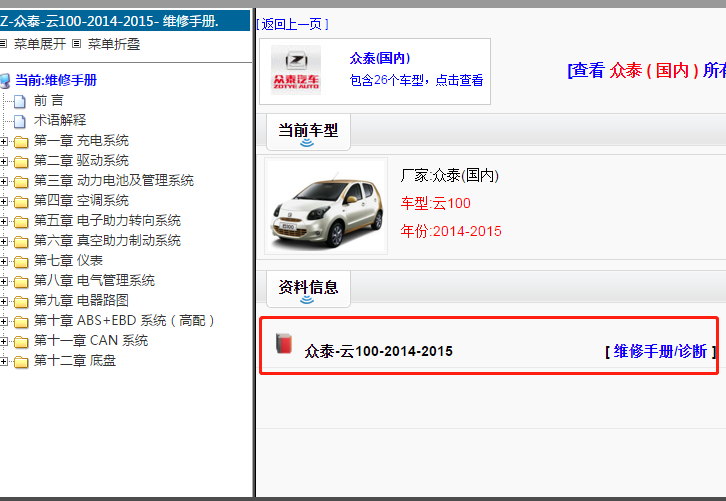This screenshot has height=501, width=726.
Task: Expand the 第六章 真空助力制动系统 node
Action: point(4,241)
